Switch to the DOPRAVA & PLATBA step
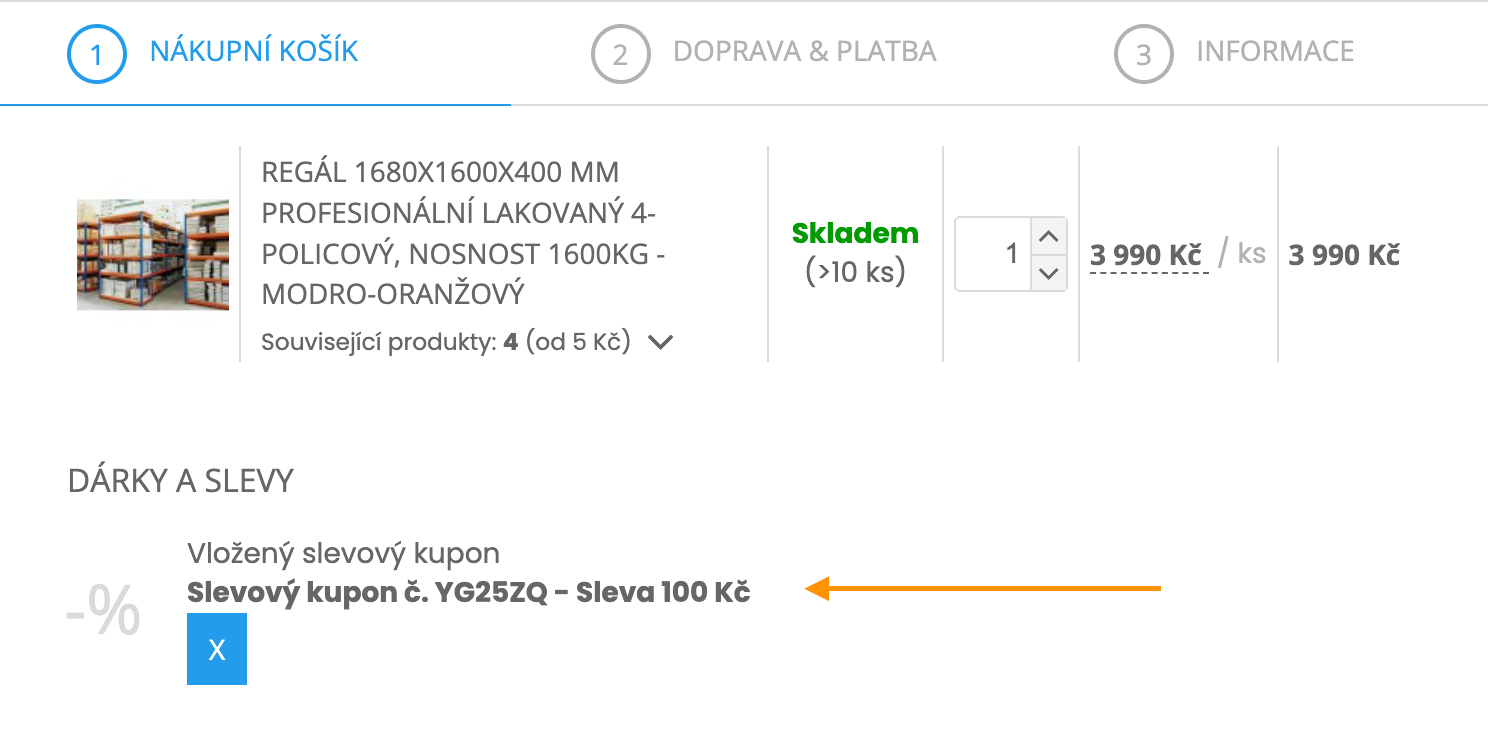Viewport: 1488px width, 734px height. click(806, 51)
